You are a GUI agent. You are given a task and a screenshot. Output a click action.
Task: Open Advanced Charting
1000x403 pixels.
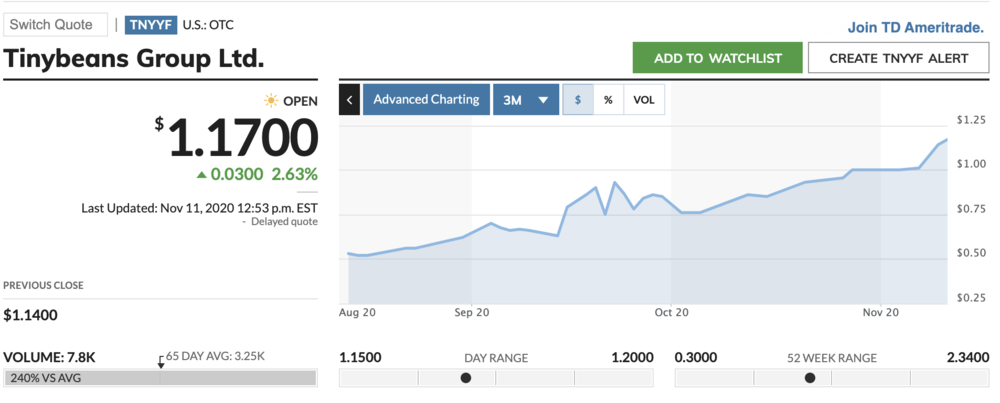point(425,100)
